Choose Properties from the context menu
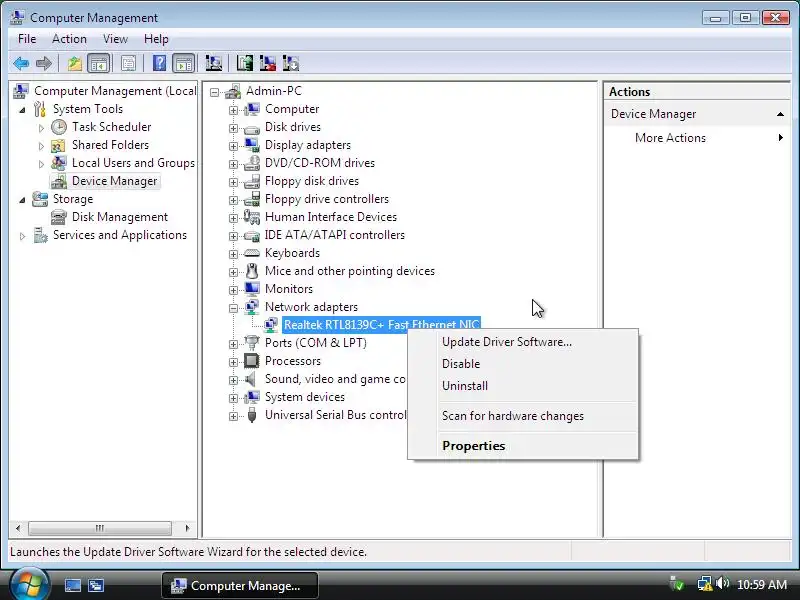 pyautogui.click(x=523, y=445)
